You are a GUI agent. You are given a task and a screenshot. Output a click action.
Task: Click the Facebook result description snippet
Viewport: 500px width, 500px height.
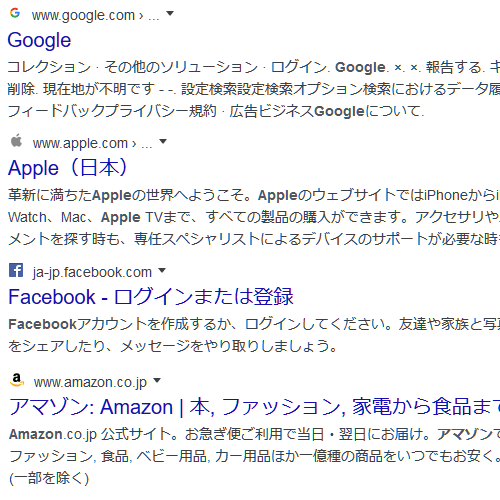tap(254, 335)
